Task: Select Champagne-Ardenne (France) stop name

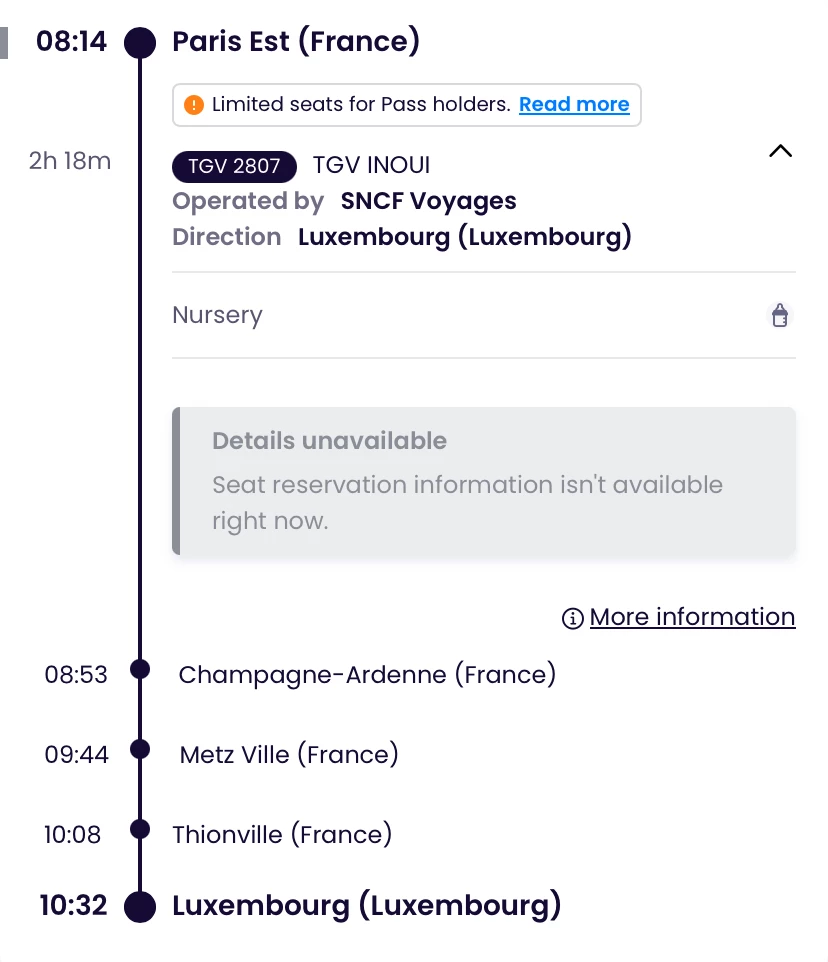Action: coord(367,675)
